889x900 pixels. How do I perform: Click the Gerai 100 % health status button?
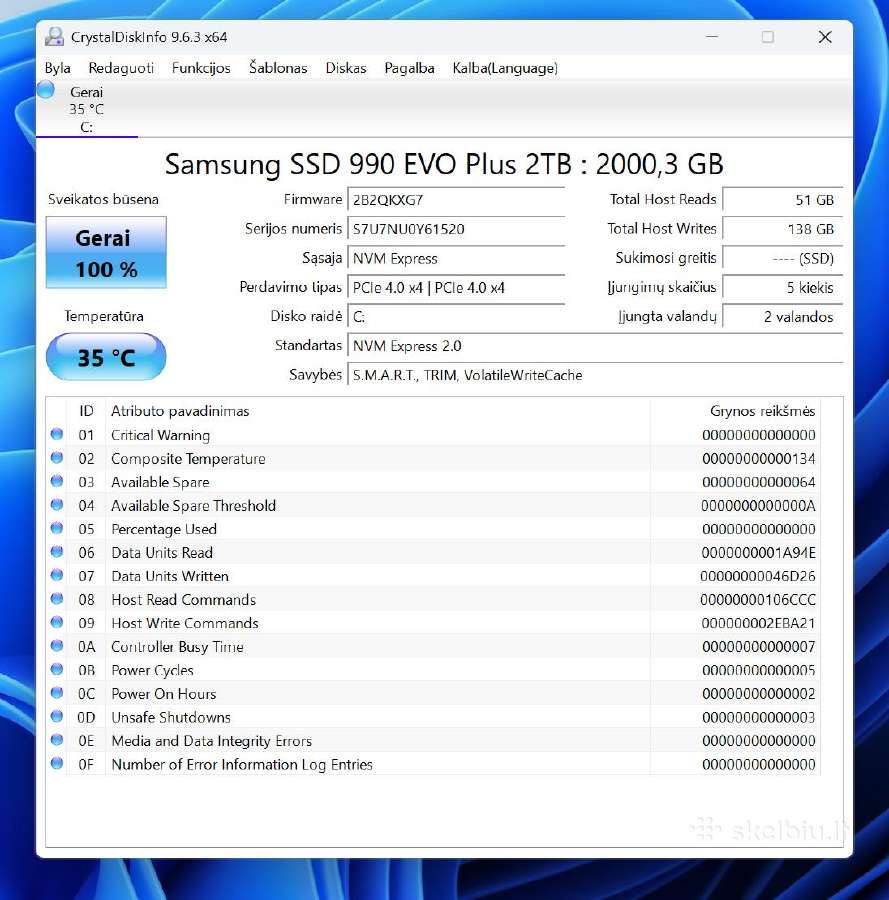pos(106,253)
